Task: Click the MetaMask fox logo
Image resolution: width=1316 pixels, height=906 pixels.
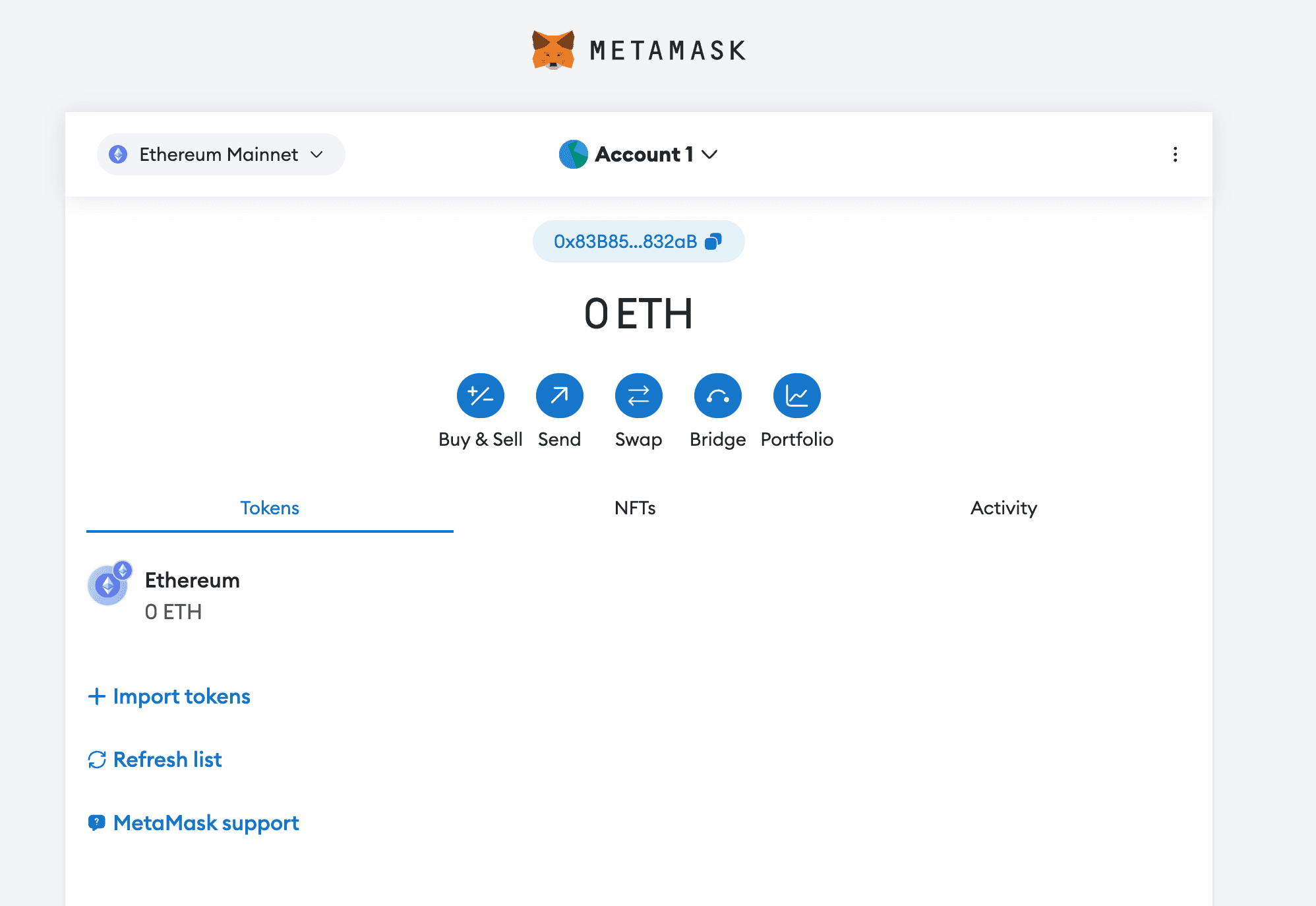Action: (553, 50)
